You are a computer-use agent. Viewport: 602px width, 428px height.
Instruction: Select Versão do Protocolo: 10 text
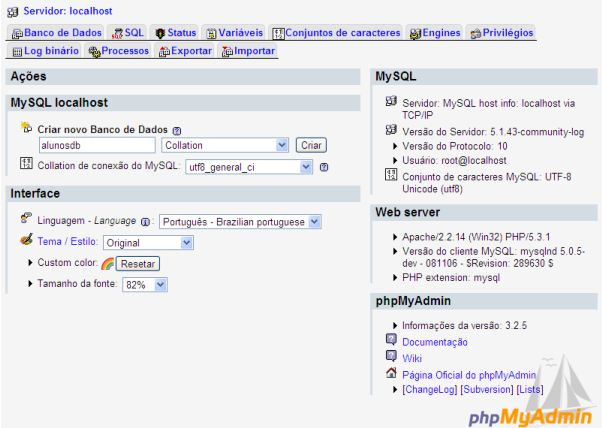point(455,146)
